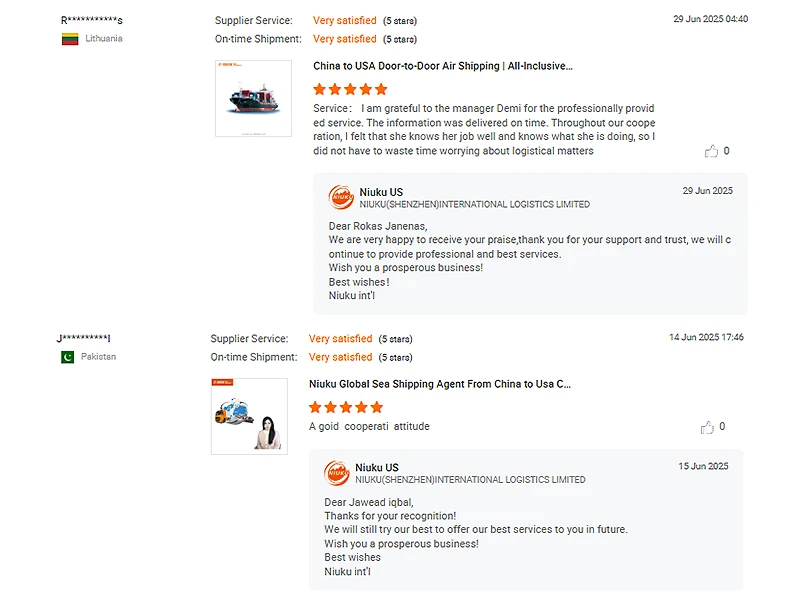Click the Lithuania flag icon

pos(70,39)
